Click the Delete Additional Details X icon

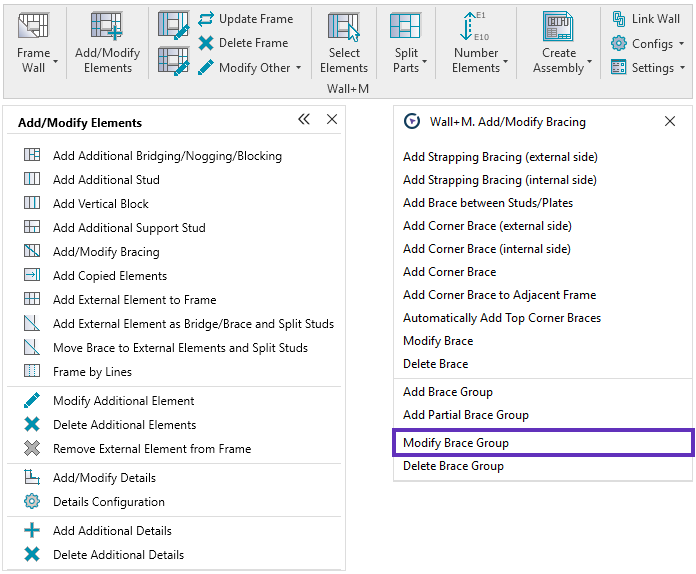[x=32, y=555]
